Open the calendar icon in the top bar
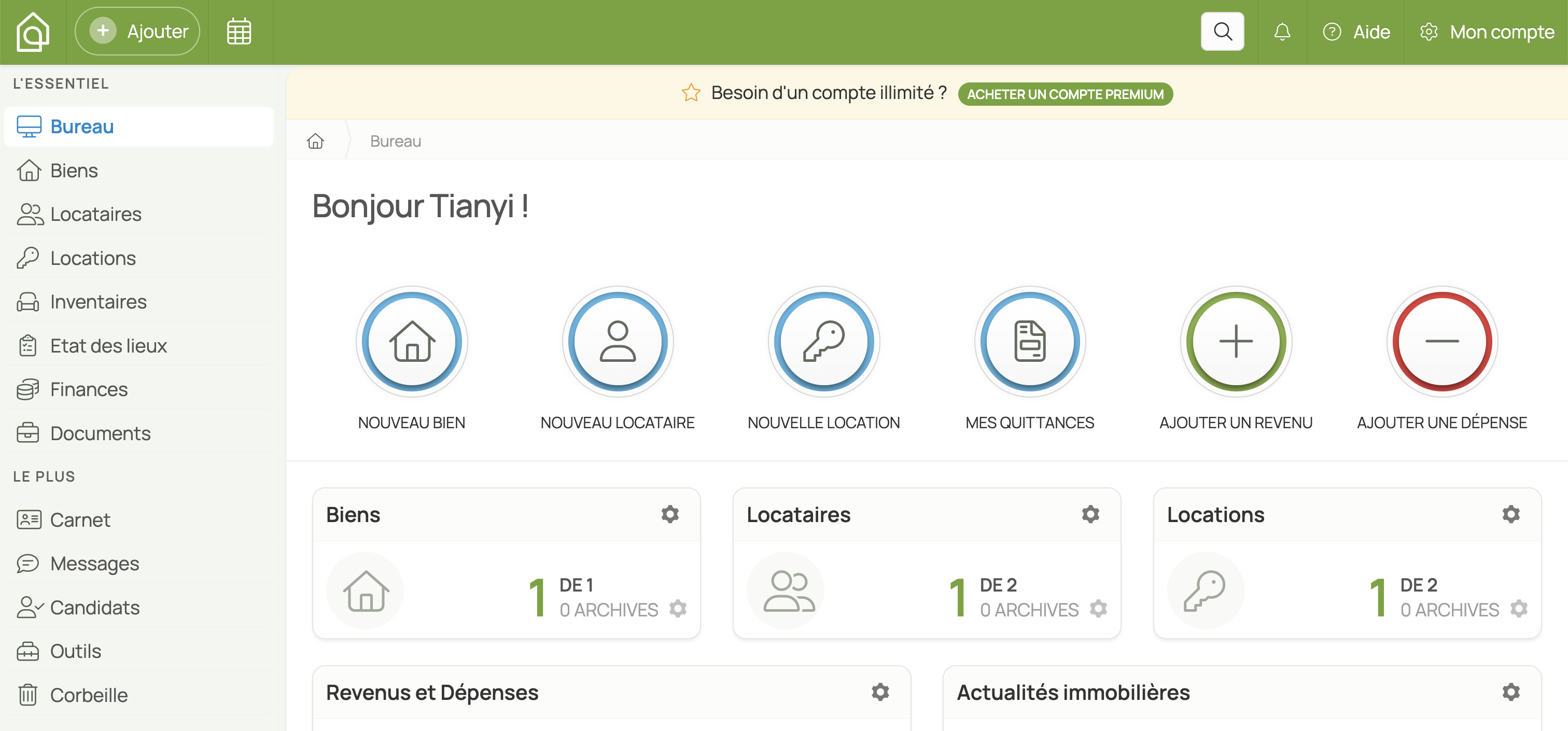Image resolution: width=1568 pixels, height=731 pixels. [x=239, y=32]
